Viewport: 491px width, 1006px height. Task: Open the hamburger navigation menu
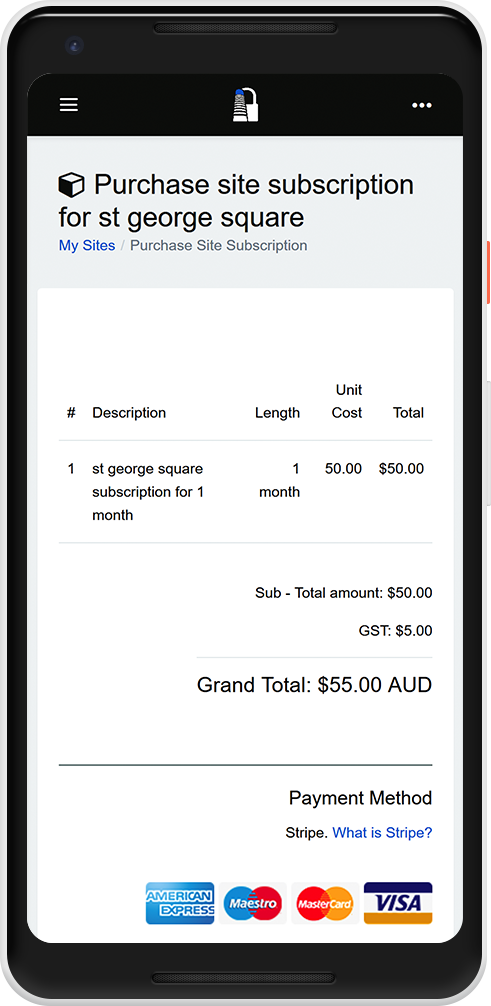coord(69,105)
